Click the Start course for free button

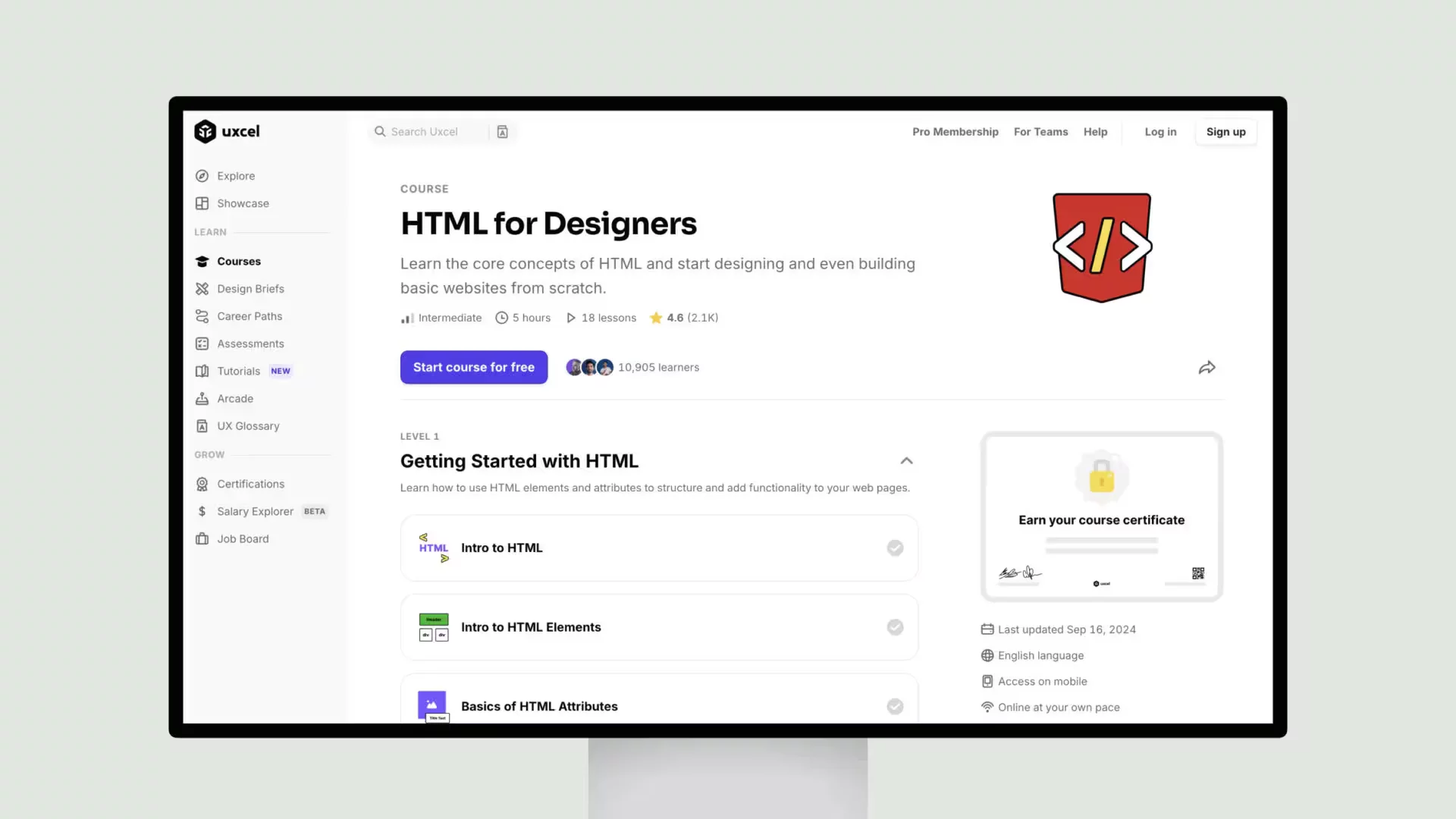(474, 367)
